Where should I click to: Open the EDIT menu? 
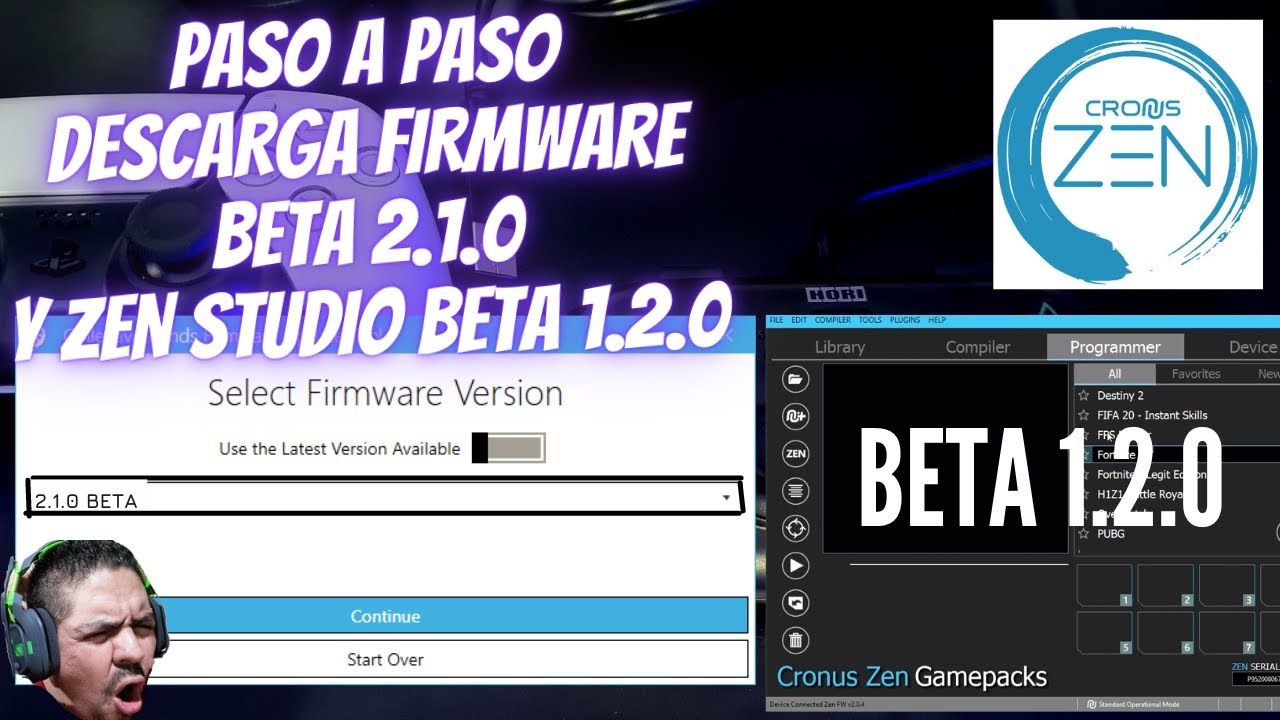coord(799,320)
